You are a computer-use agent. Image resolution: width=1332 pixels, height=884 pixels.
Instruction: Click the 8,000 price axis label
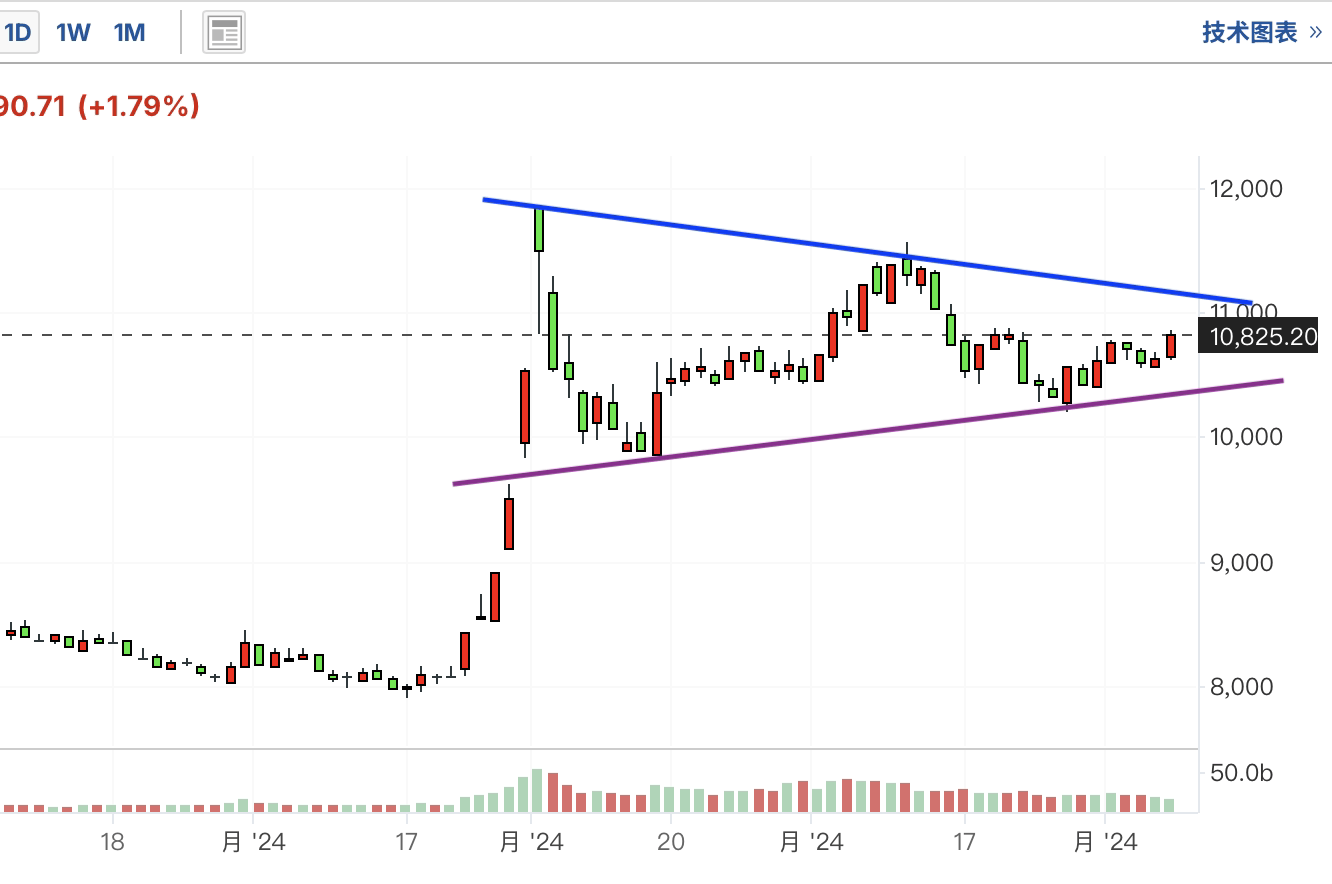(1243, 687)
